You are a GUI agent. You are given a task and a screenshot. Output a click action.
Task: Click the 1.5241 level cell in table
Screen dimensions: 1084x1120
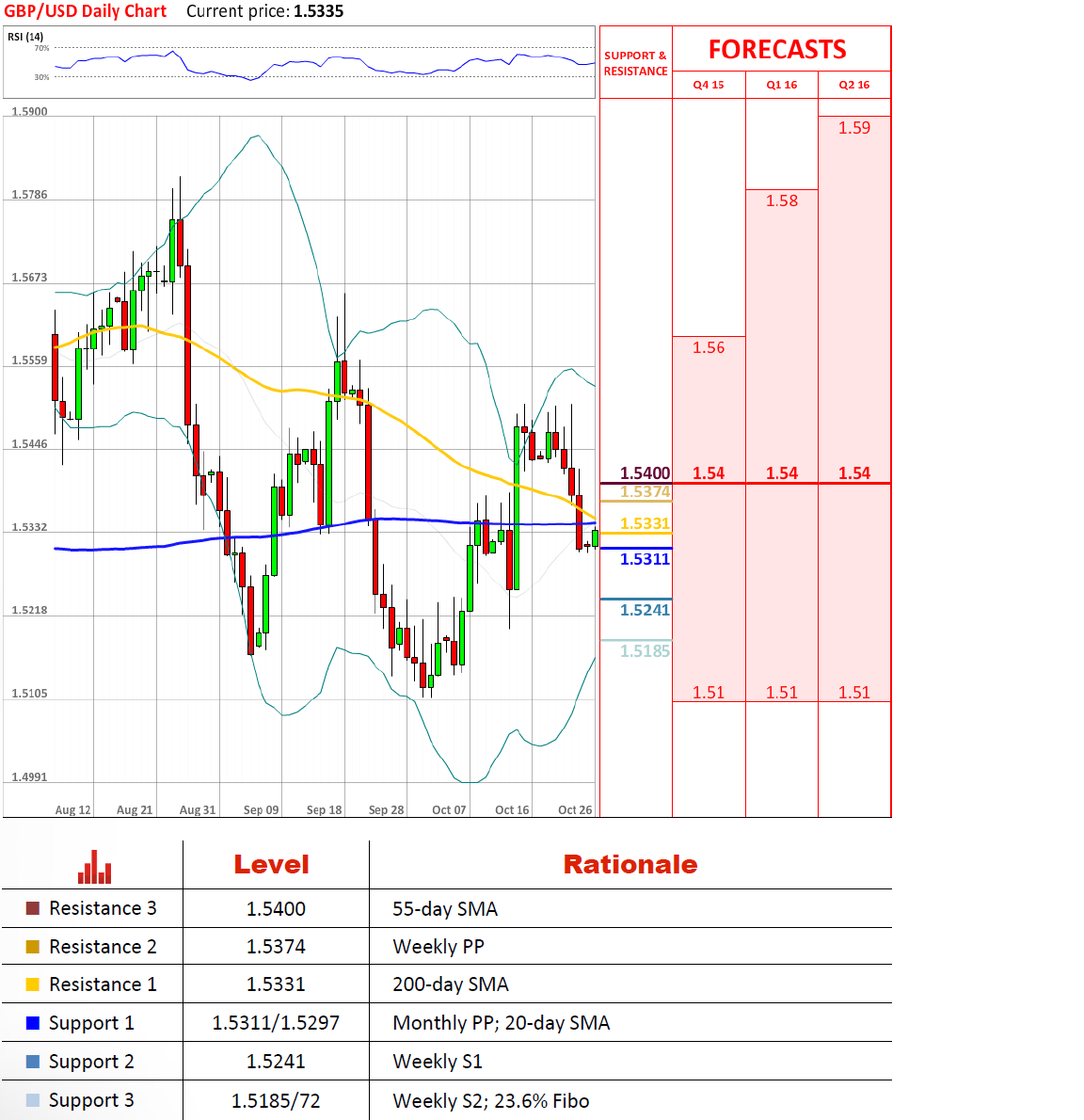coord(276,1062)
